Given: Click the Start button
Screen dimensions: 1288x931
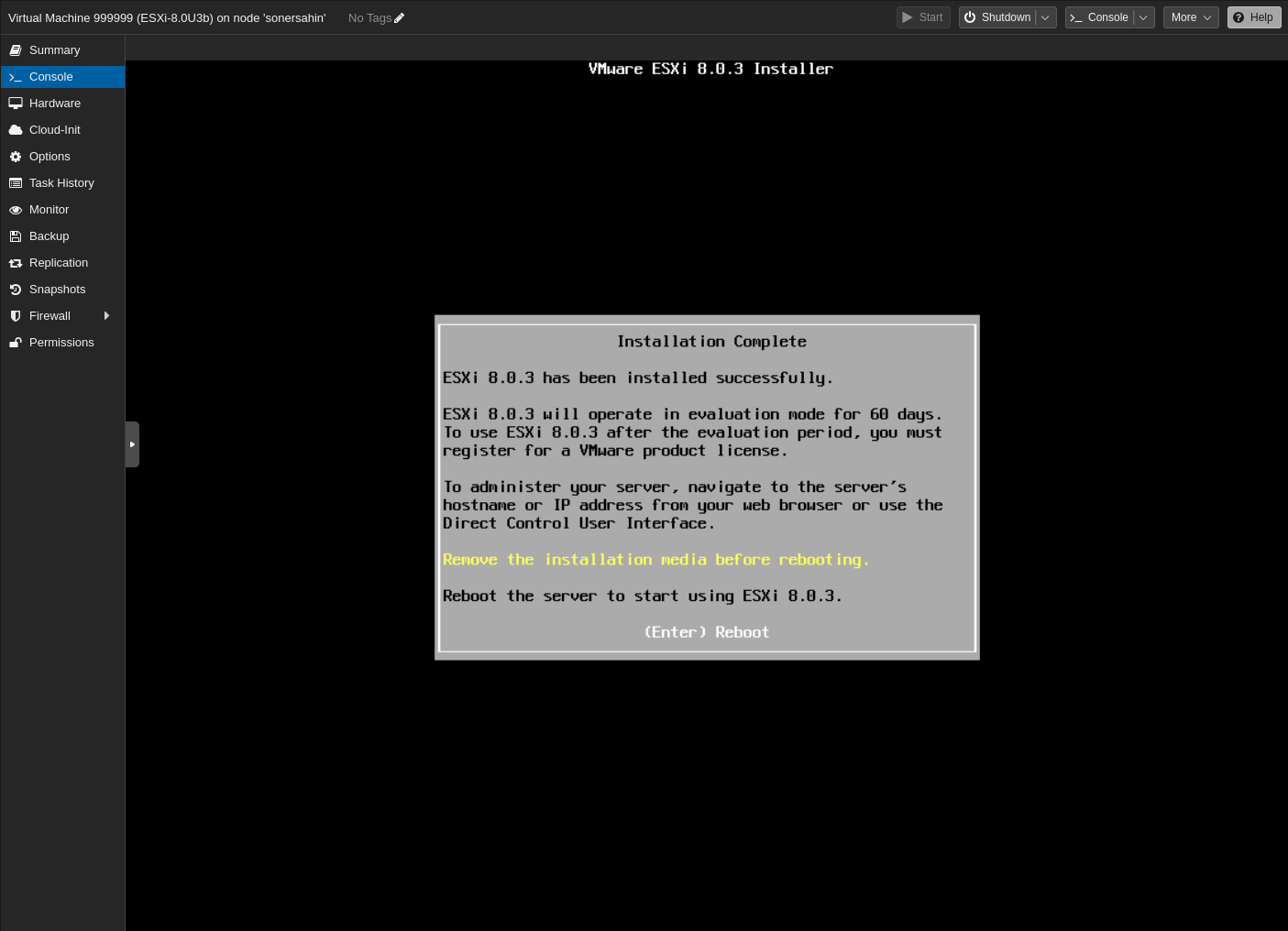Looking at the screenshot, I should tap(923, 16).
